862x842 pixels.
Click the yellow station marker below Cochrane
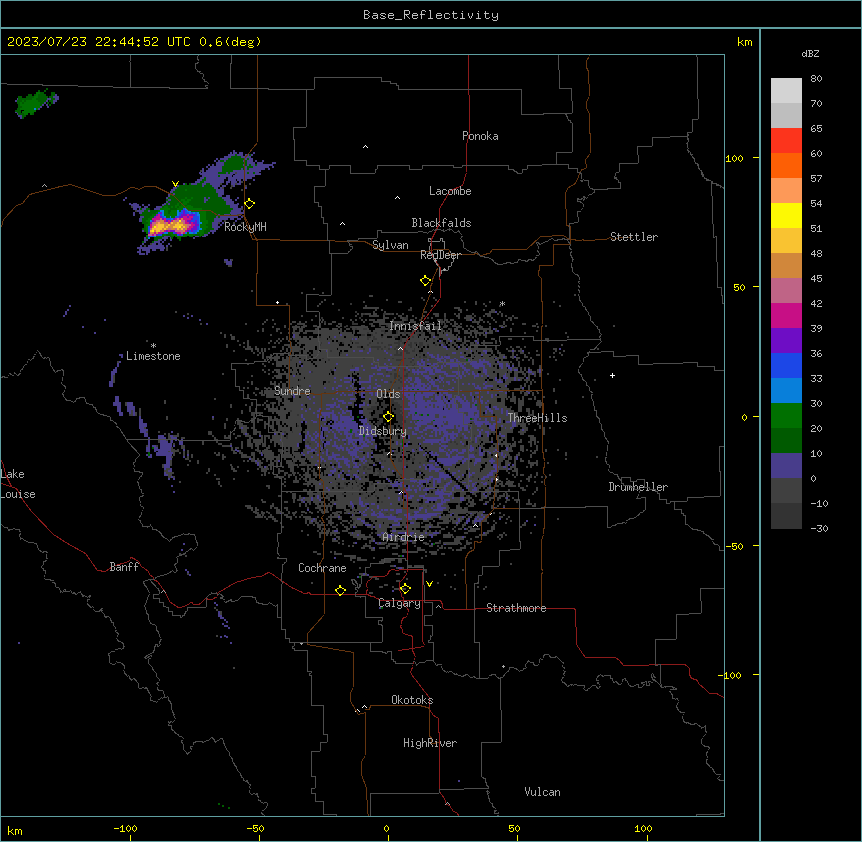coord(340,590)
